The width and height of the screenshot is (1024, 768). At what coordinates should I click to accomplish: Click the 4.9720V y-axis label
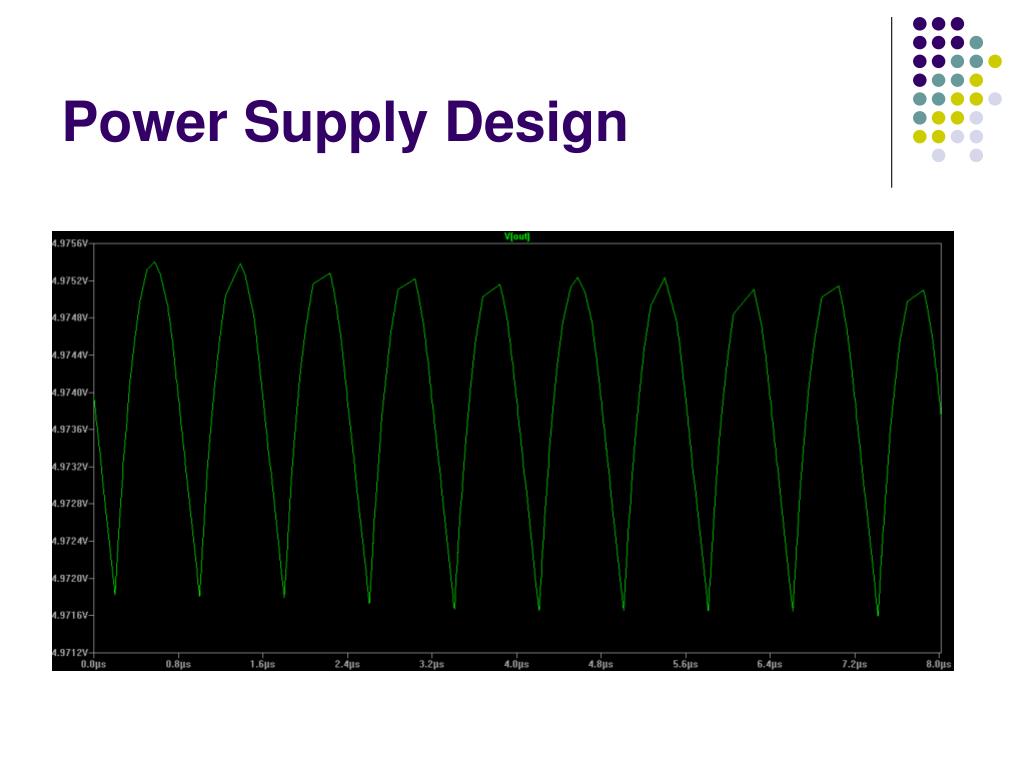pos(71,578)
